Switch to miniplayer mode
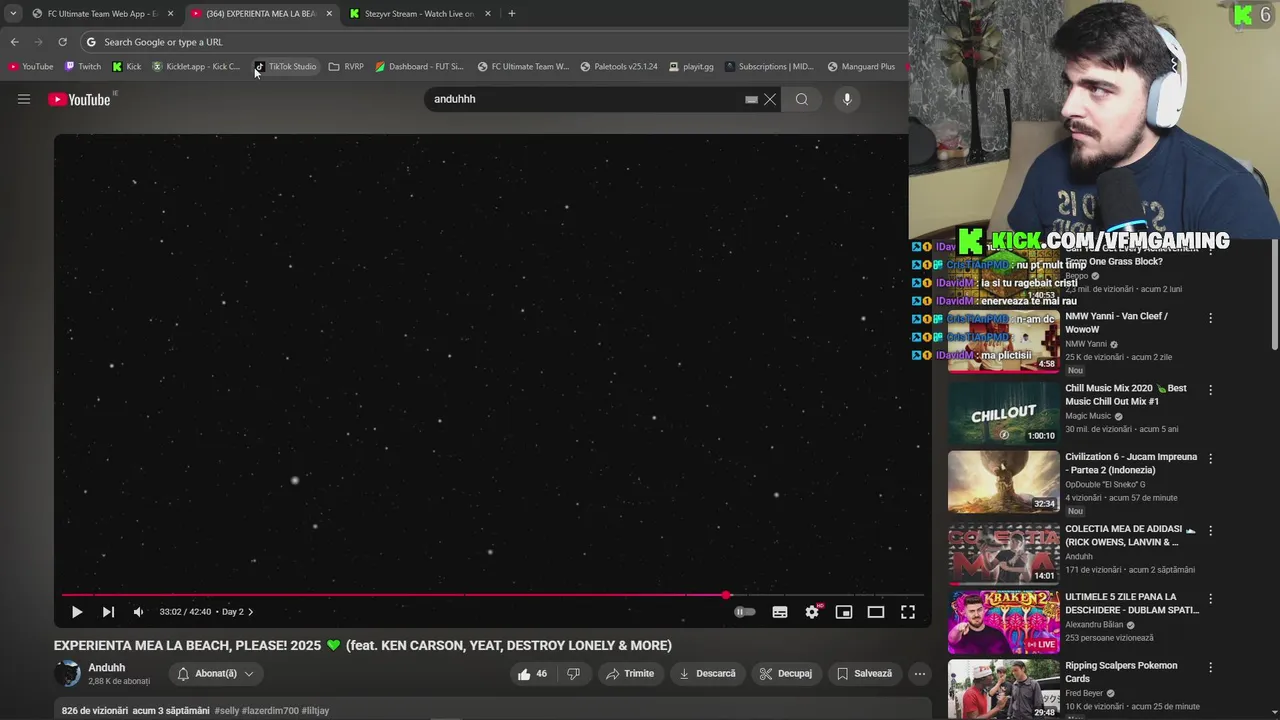The width and height of the screenshot is (1280, 720). point(844,612)
